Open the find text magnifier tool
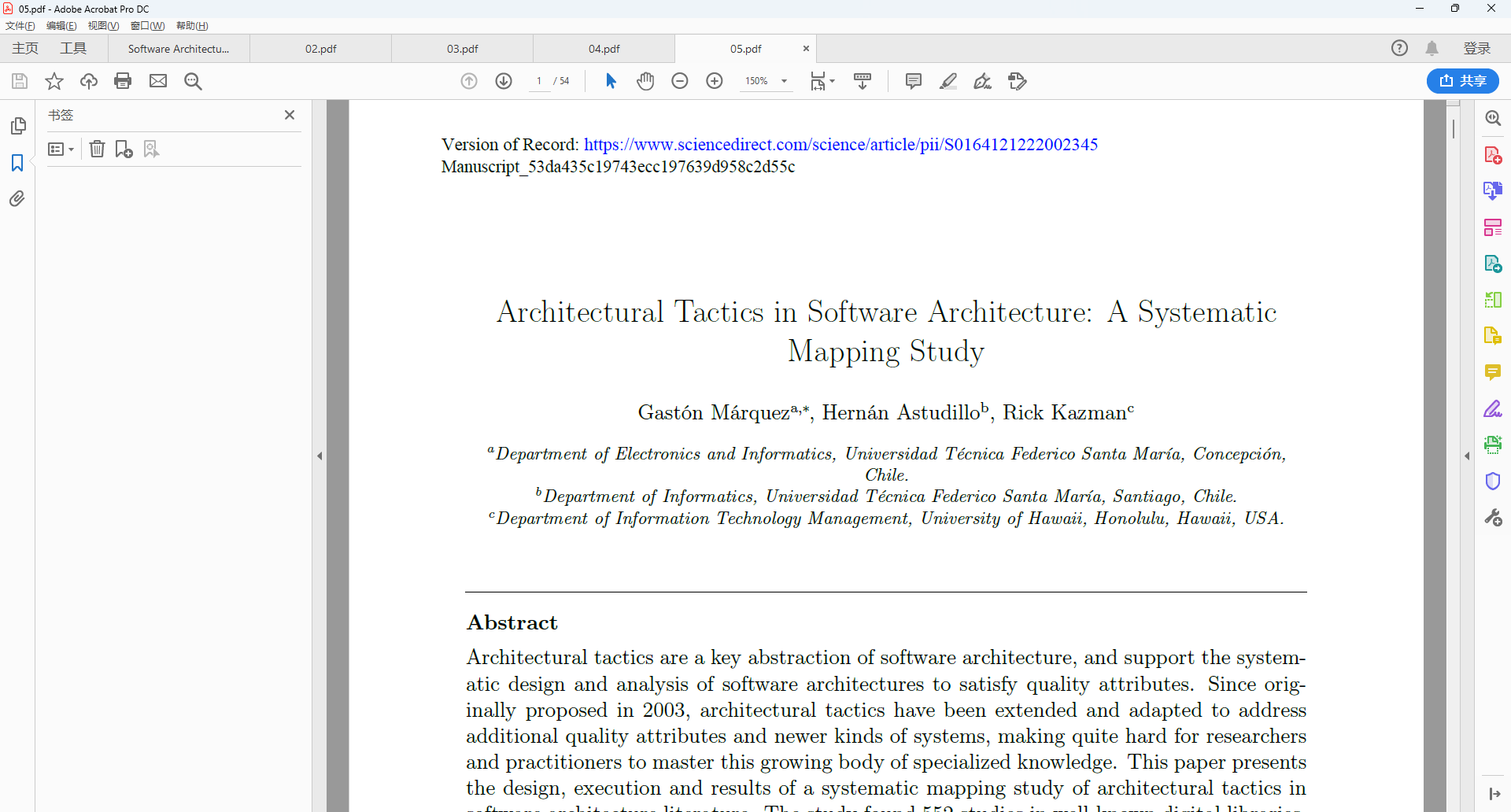1511x812 pixels. pos(193,81)
